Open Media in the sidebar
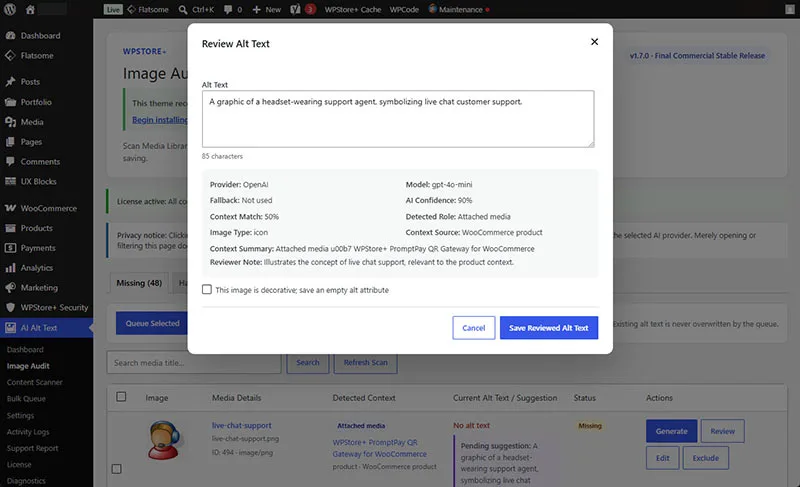The height and width of the screenshot is (487, 800). click(x=46, y=122)
